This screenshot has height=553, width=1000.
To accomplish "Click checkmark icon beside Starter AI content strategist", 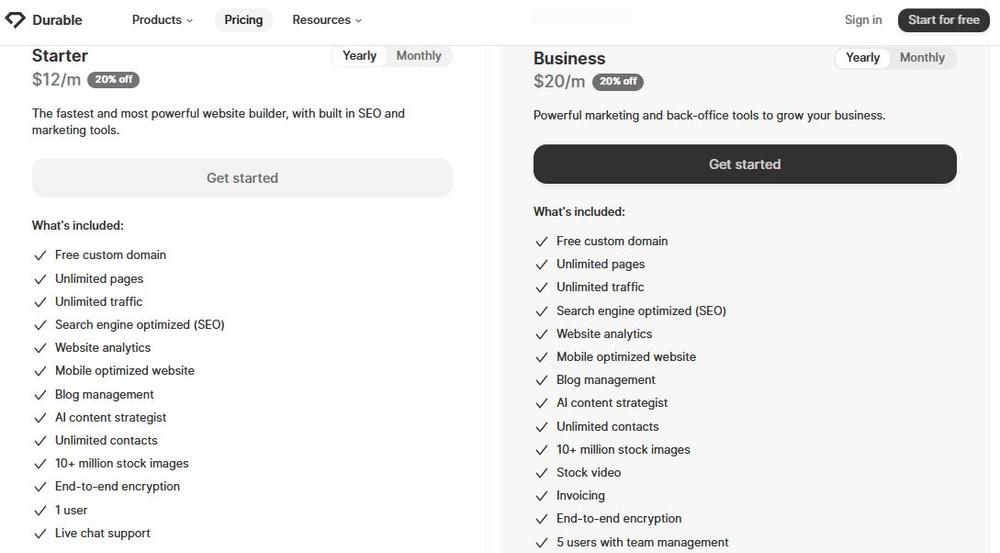I will coord(40,418).
